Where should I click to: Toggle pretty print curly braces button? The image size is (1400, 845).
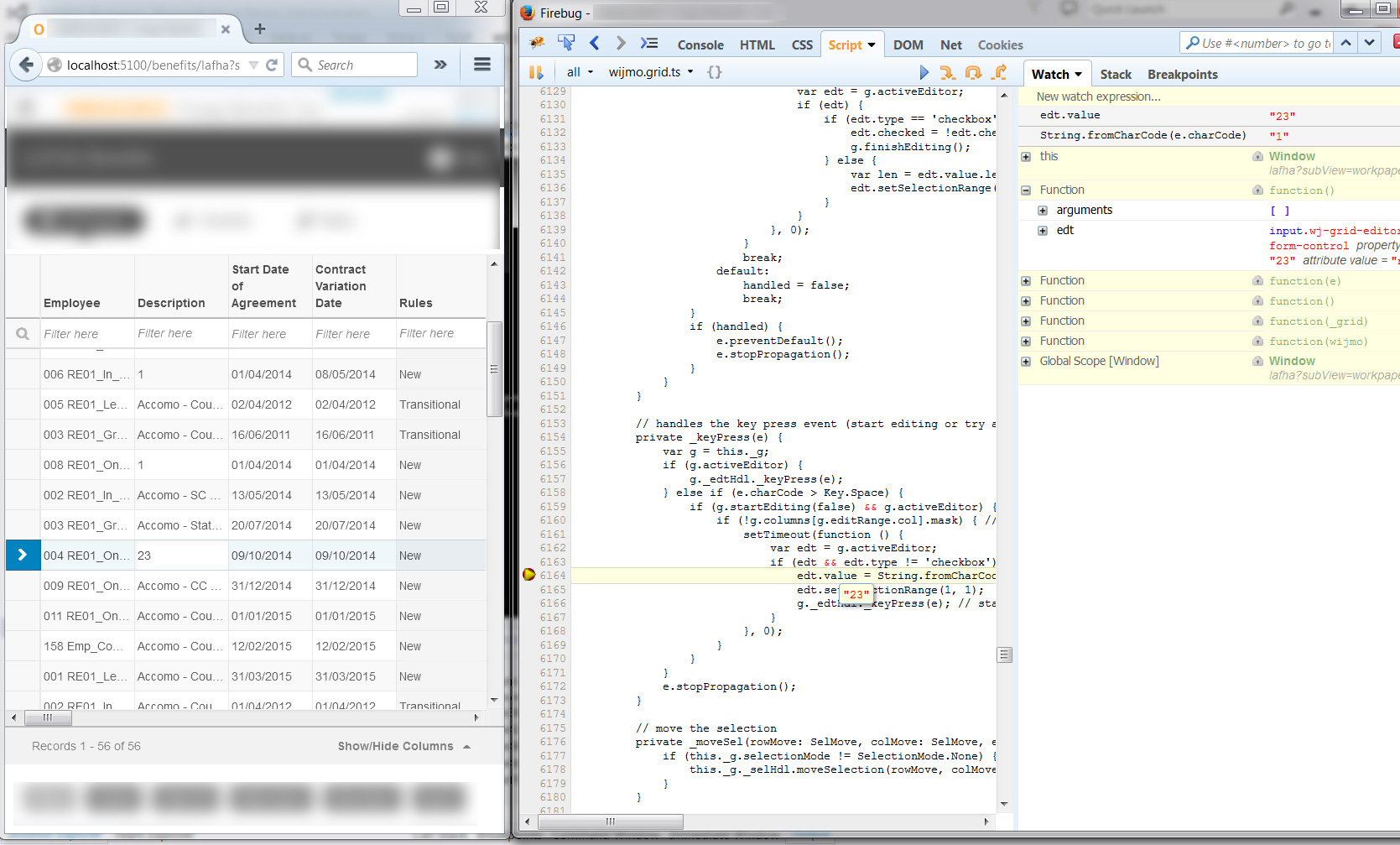pyautogui.click(x=714, y=72)
